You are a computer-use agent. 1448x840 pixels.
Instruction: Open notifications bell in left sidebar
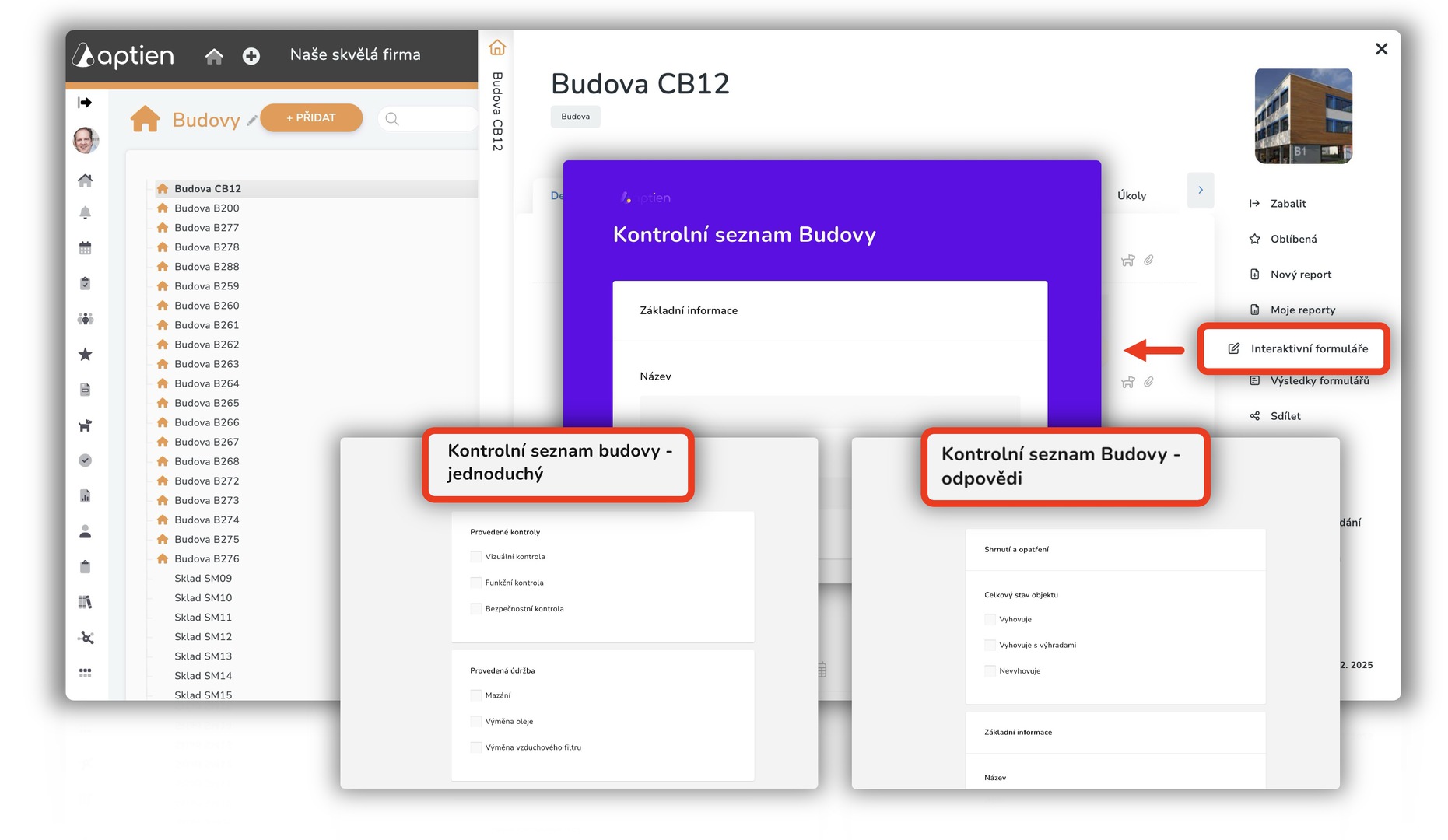pyautogui.click(x=86, y=212)
